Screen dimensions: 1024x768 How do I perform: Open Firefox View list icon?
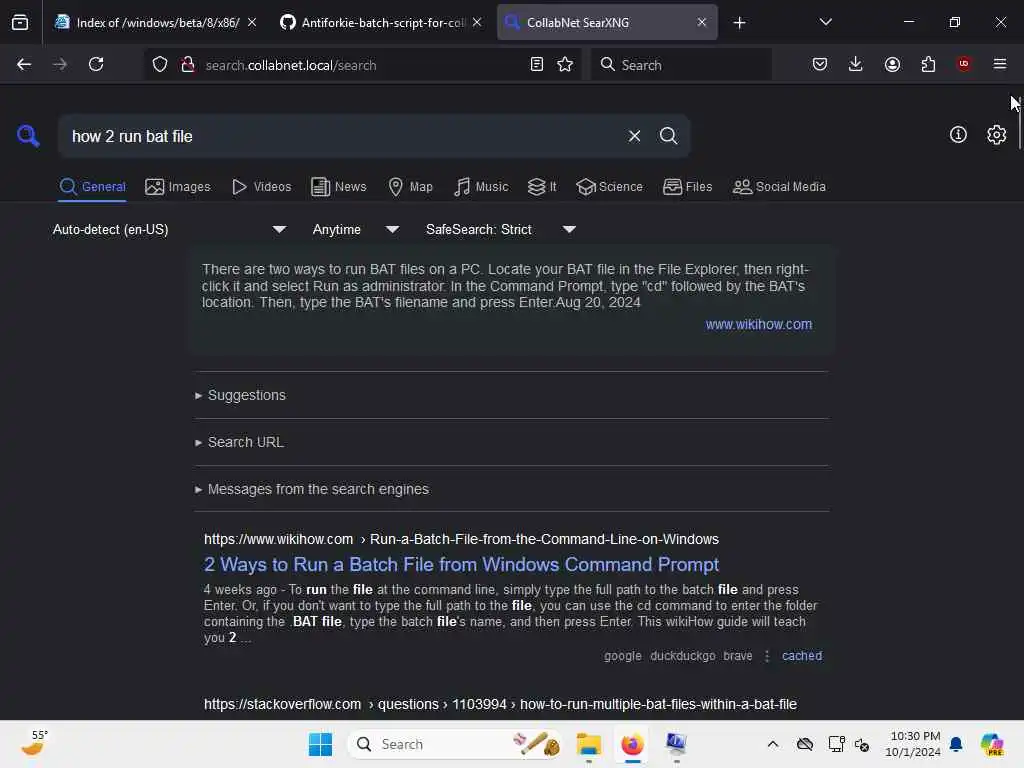pos(20,22)
